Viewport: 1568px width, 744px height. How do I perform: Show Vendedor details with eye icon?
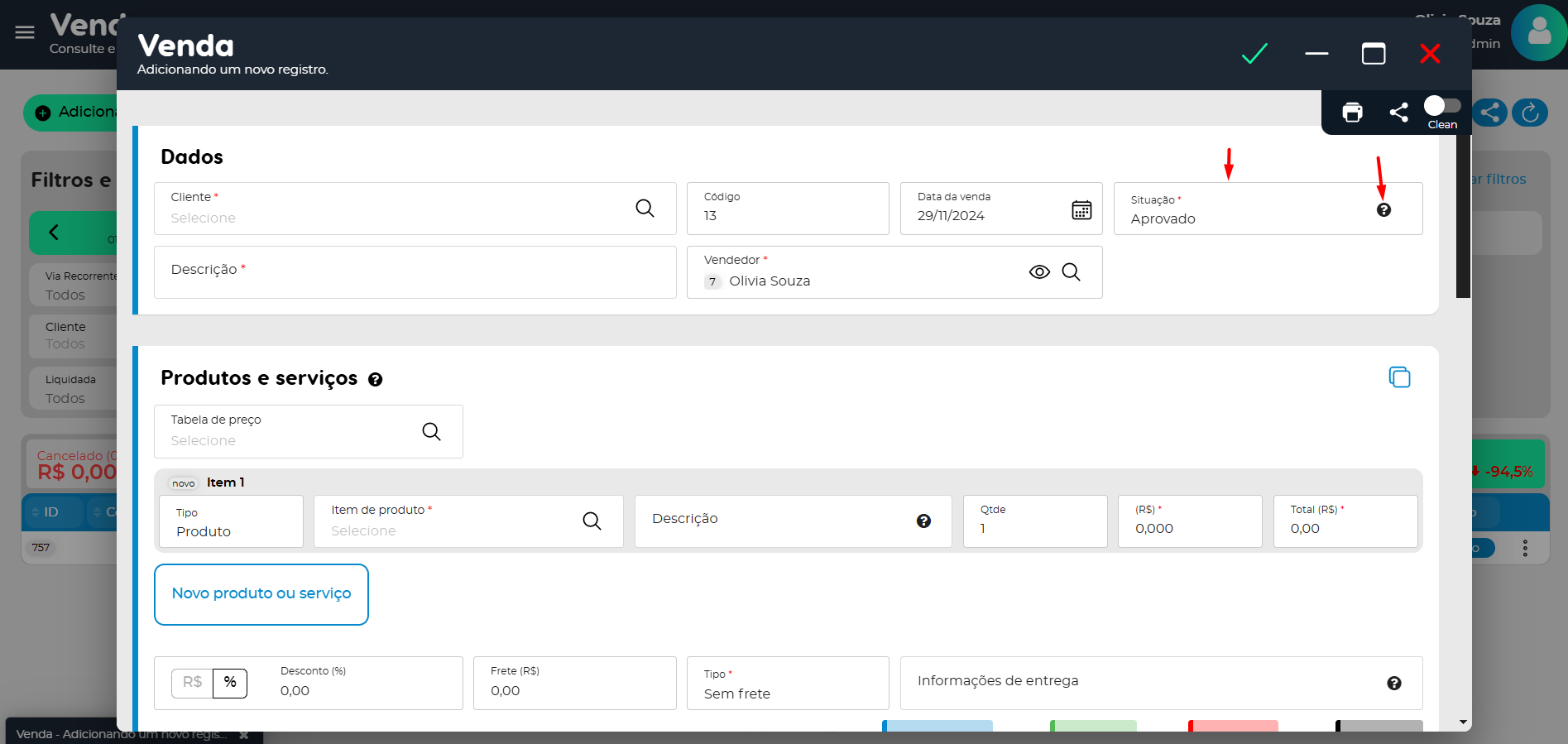click(x=1039, y=272)
